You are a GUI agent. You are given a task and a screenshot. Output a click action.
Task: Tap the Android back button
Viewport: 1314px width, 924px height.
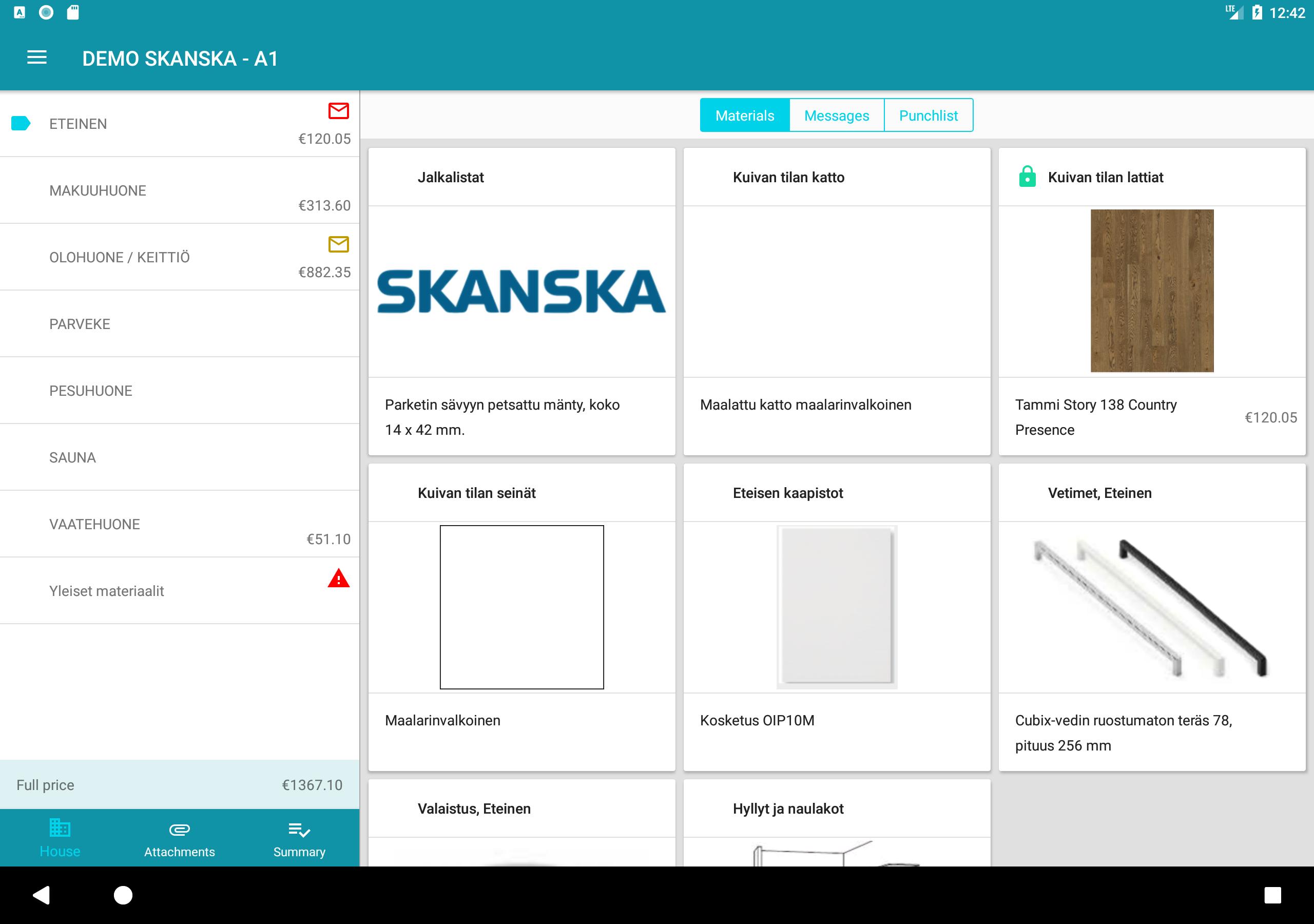coord(41,895)
